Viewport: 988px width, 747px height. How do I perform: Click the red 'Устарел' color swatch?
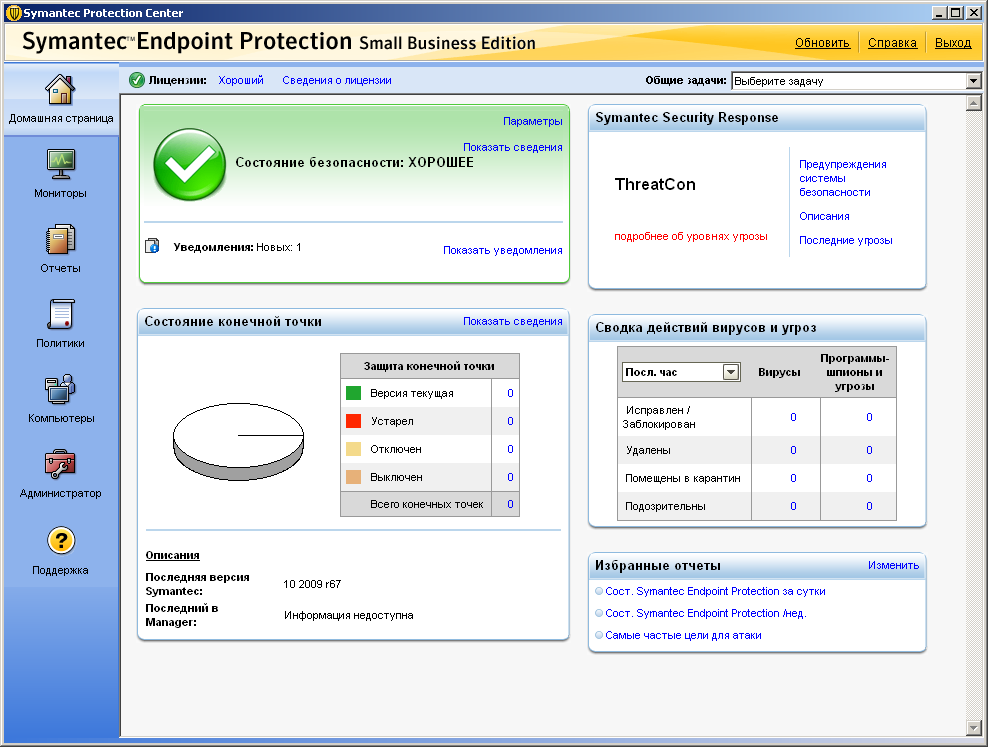coord(353,421)
